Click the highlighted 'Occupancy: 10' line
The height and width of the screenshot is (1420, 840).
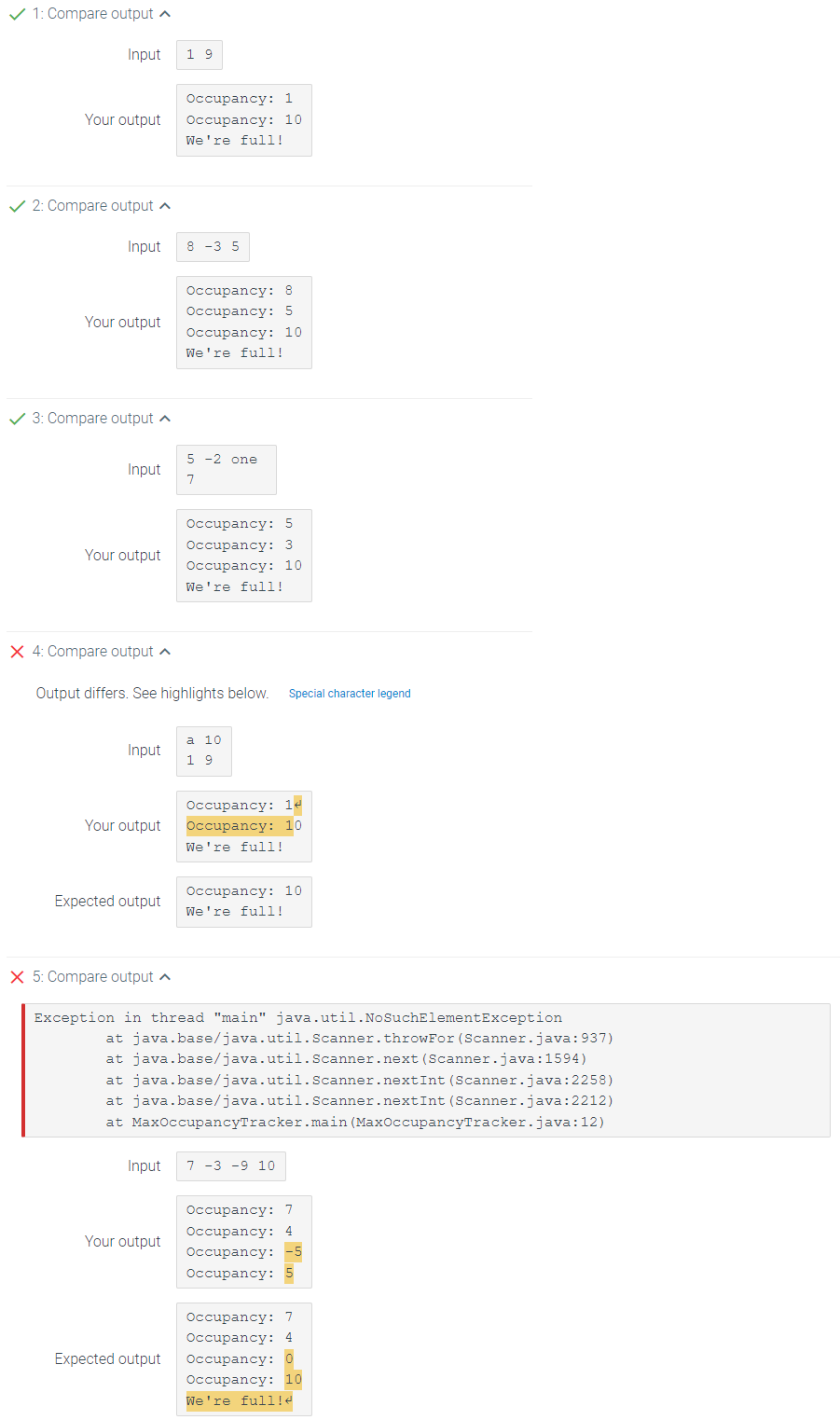click(240, 825)
